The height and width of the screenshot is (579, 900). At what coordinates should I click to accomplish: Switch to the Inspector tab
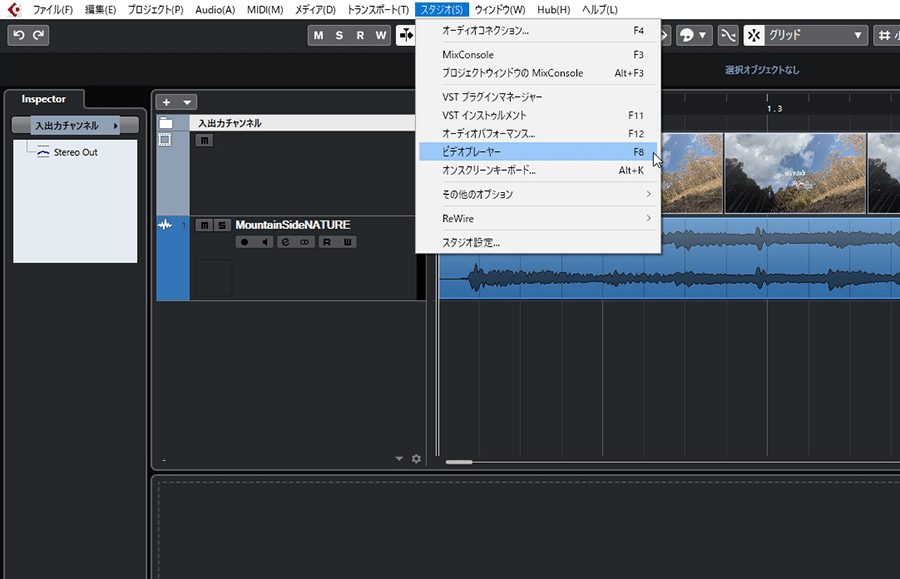(44, 99)
